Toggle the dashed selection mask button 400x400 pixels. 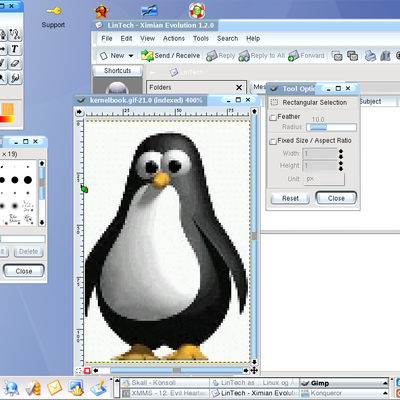pos(79,370)
